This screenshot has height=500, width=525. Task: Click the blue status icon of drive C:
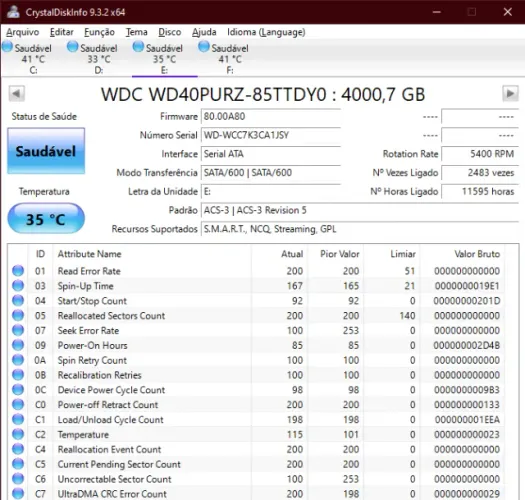(x=7, y=47)
